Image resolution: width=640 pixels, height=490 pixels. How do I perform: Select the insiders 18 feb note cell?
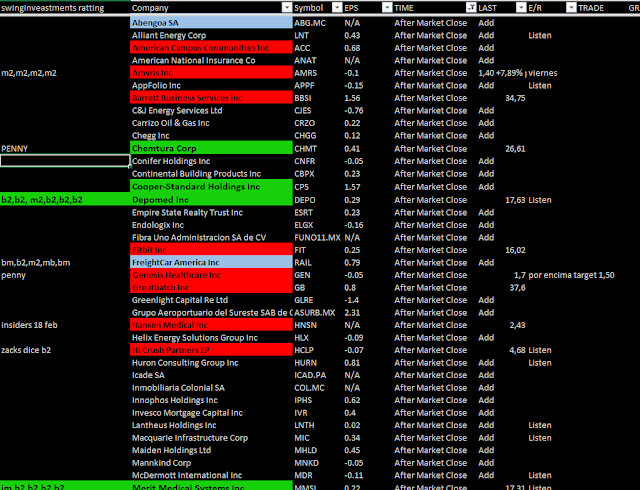65,325
